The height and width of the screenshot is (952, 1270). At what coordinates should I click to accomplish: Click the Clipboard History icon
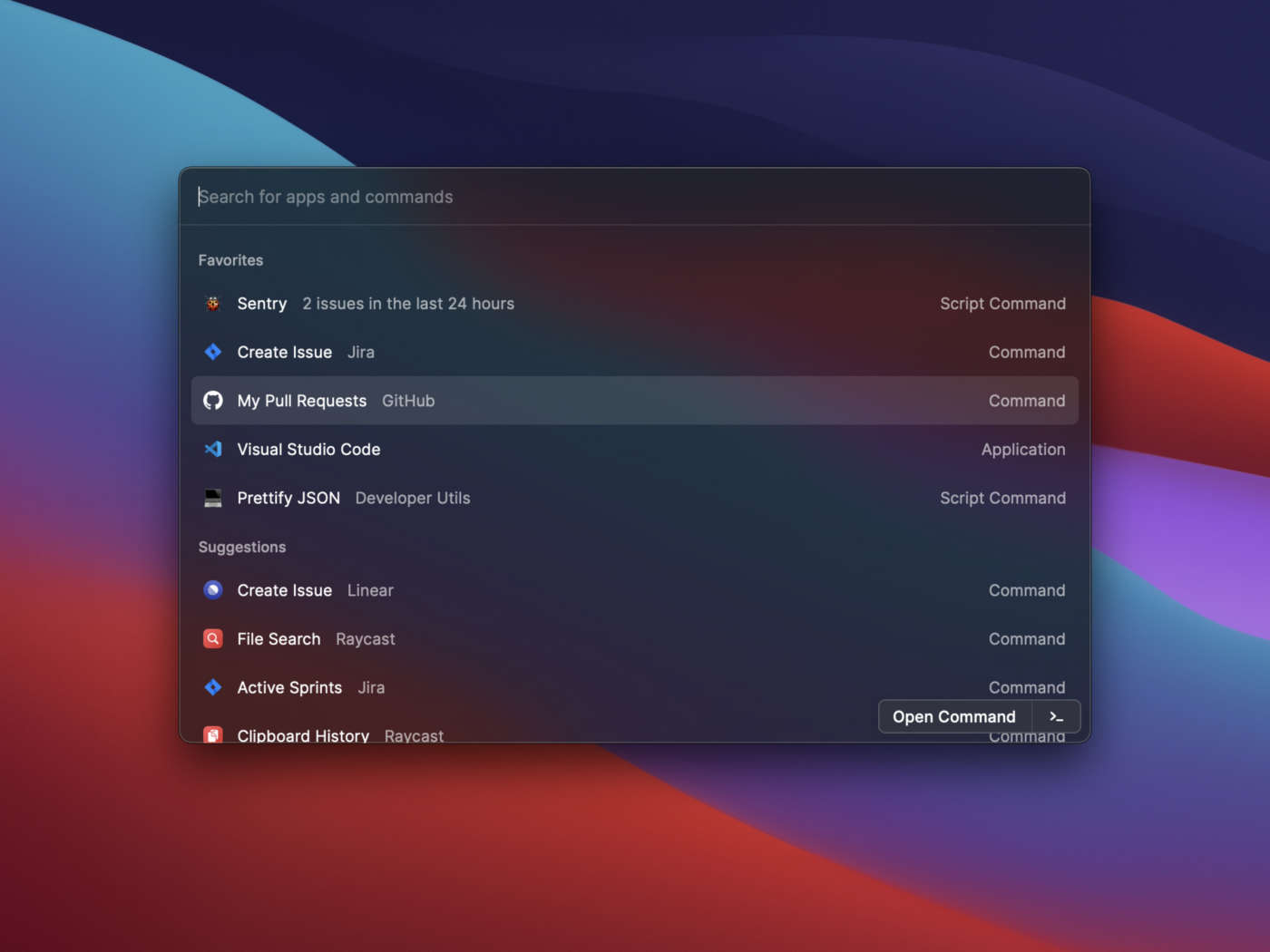tap(213, 734)
